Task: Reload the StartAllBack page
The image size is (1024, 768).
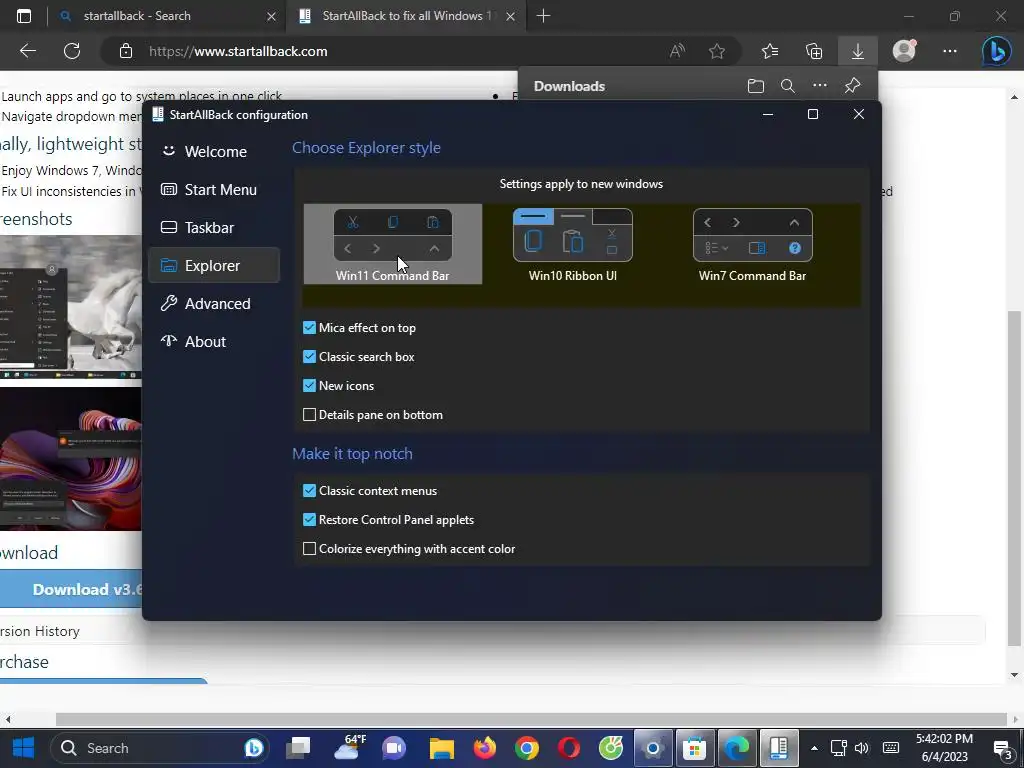Action: [x=72, y=51]
